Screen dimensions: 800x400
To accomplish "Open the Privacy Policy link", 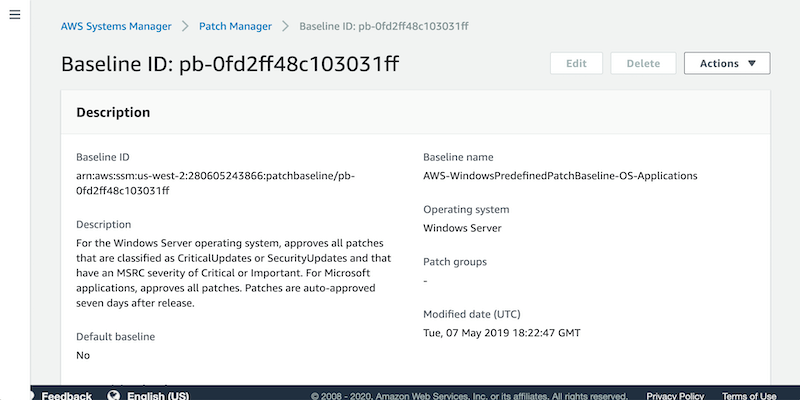I will [676, 396].
